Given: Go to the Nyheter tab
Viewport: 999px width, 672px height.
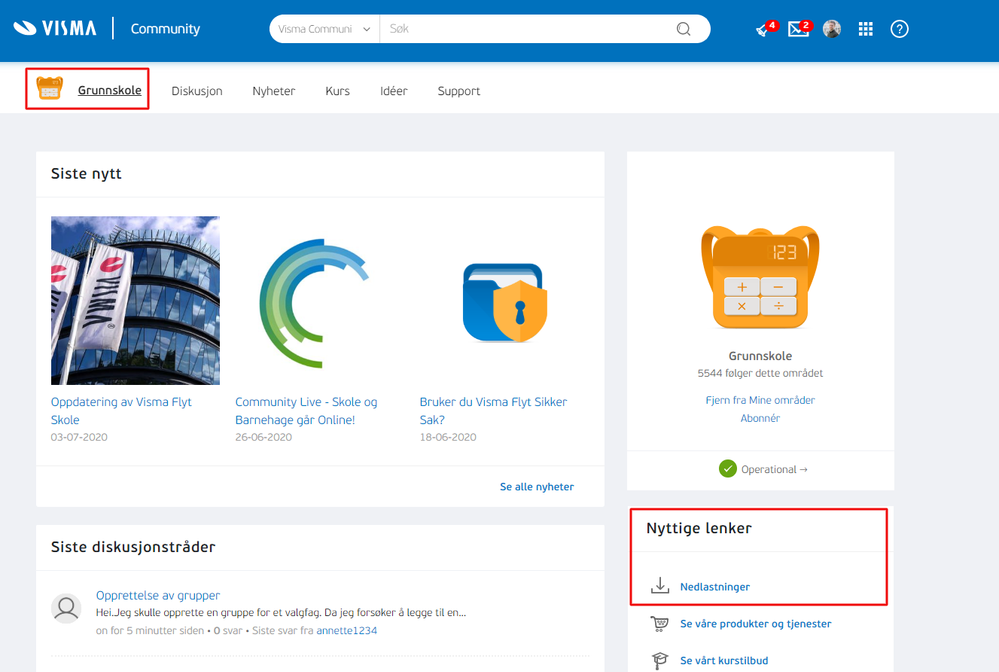Looking at the screenshot, I should pos(274,91).
